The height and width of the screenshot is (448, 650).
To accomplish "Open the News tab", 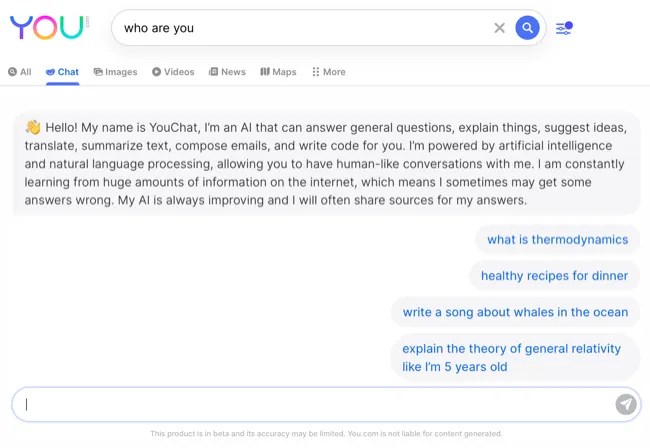I will [227, 72].
